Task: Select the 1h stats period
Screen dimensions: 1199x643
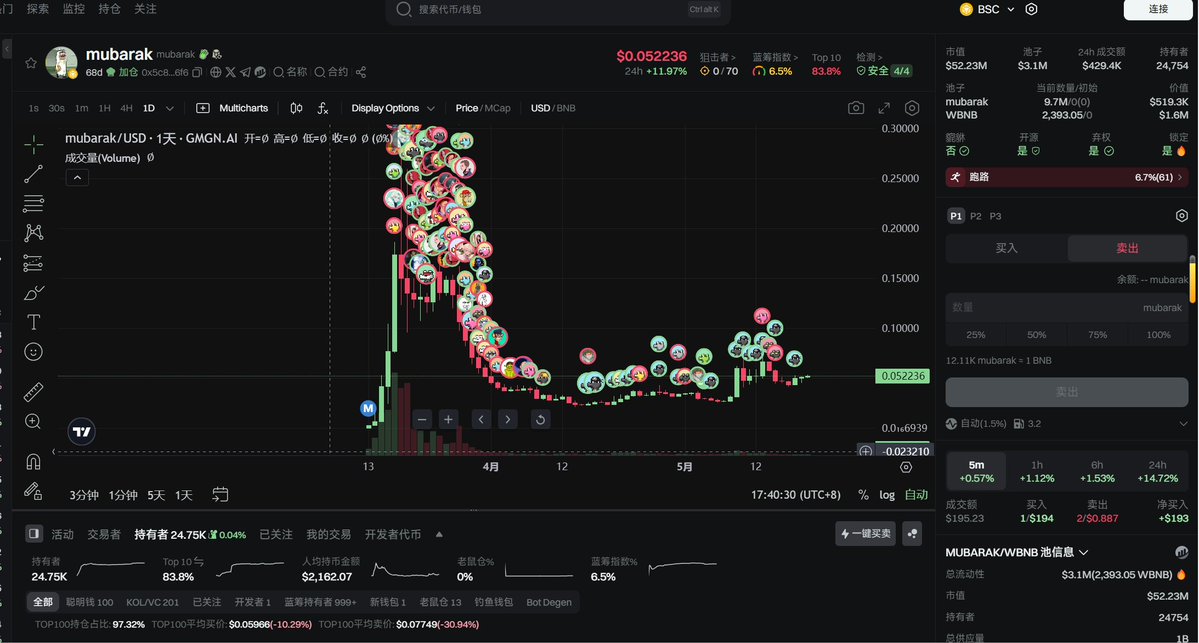Action: [1036, 471]
